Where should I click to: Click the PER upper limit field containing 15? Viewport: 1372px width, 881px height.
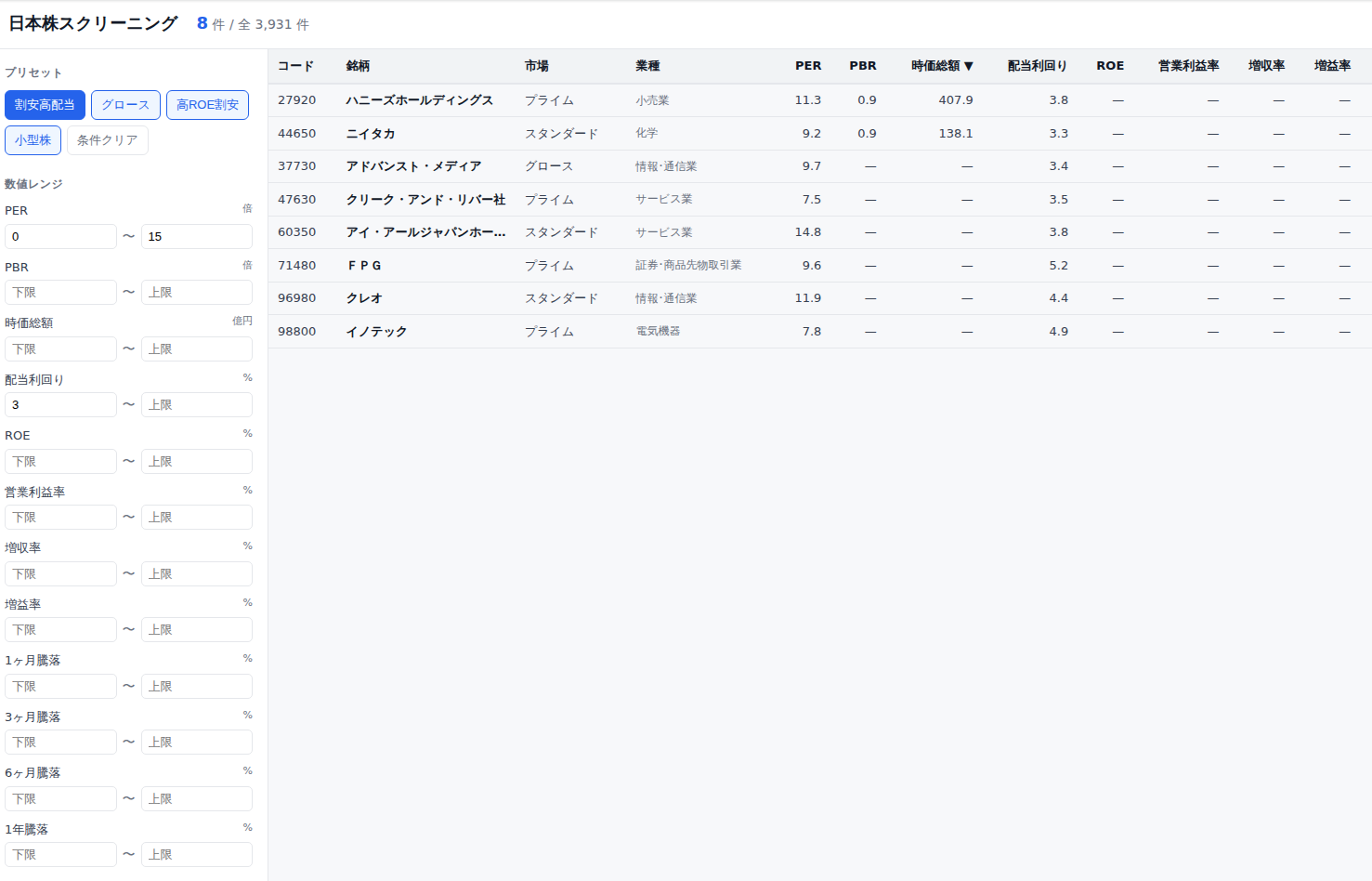(x=197, y=236)
